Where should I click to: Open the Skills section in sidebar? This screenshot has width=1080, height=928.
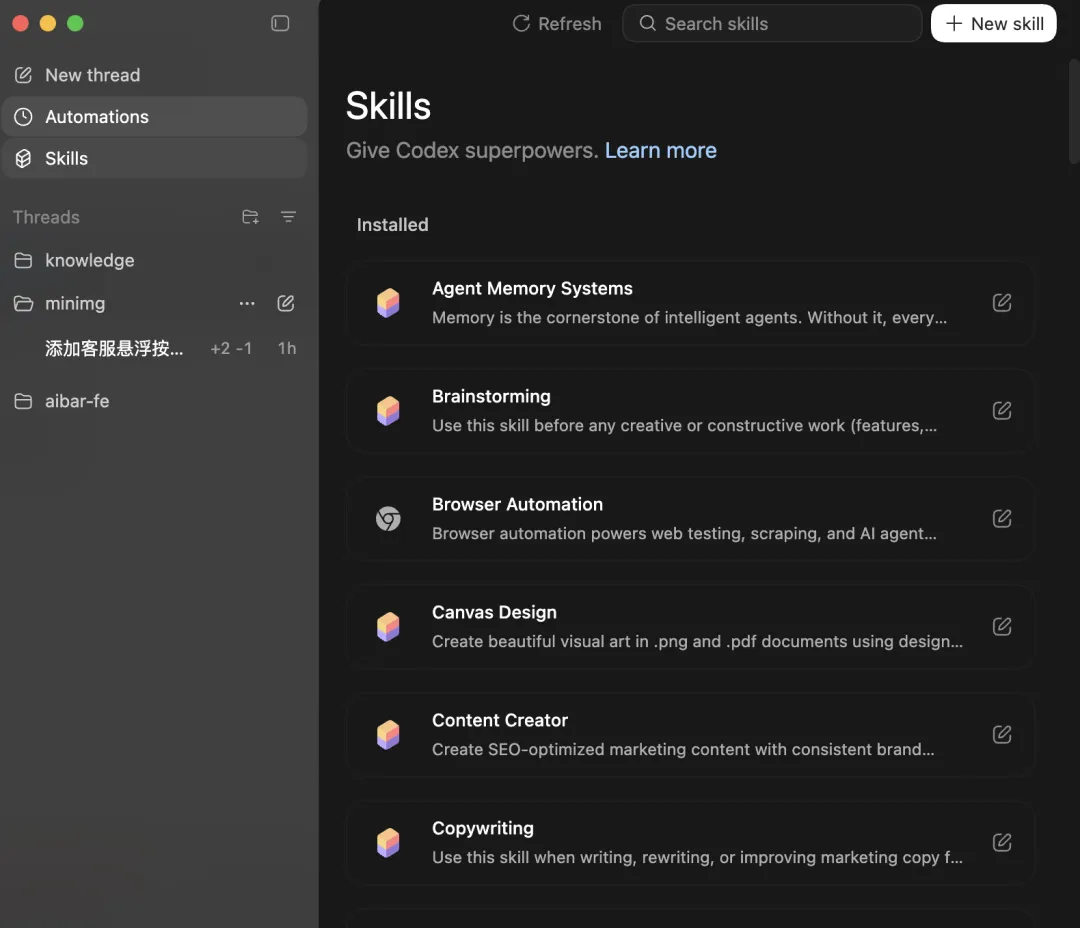pyautogui.click(x=154, y=158)
